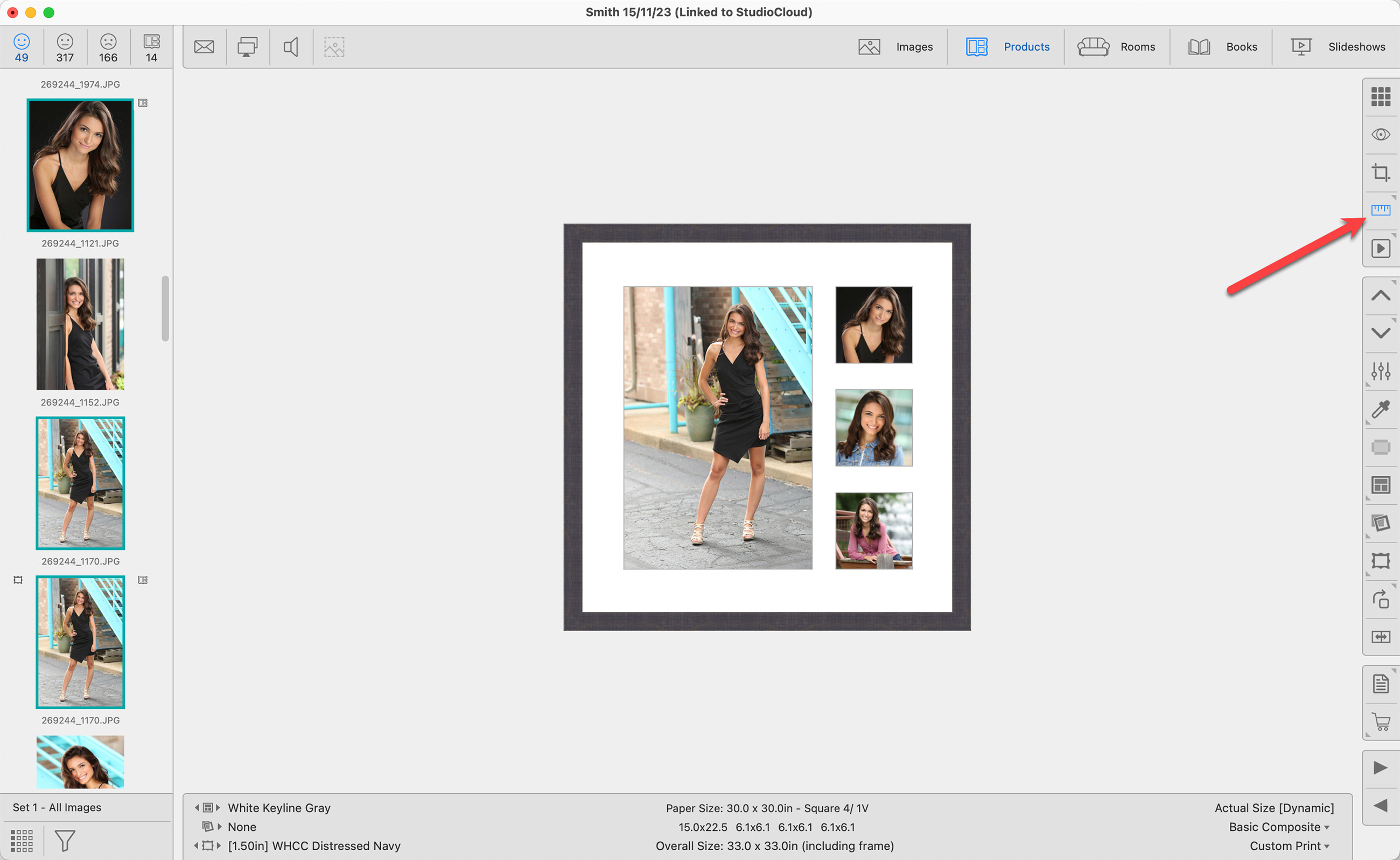1400x860 pixels.
Task: Click the layout template tool icon
Action: click(x=1380, y=485)
